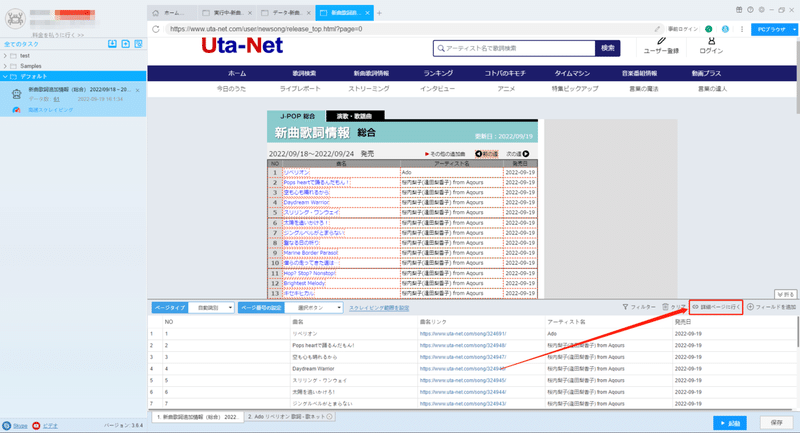Collapse the デフォルト folder
800x433 pixels.
click(5, 77)
